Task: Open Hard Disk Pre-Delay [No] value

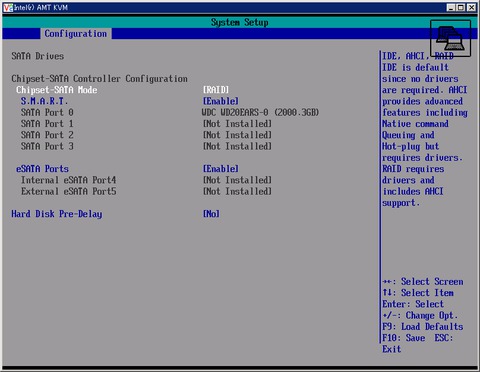Action: coord(211,214)
